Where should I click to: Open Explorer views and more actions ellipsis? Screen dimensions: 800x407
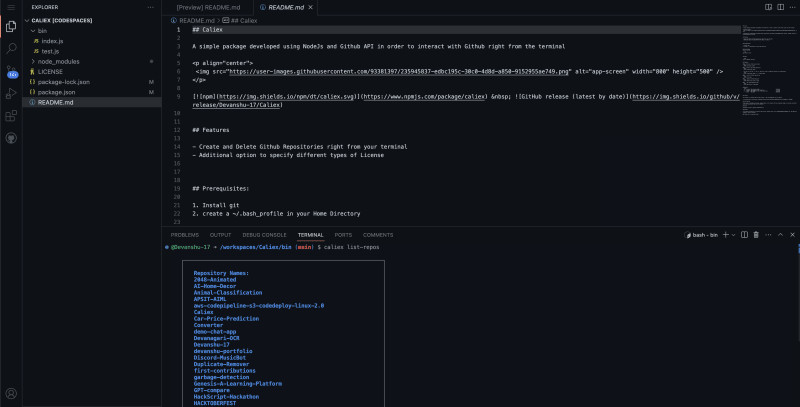151,7
